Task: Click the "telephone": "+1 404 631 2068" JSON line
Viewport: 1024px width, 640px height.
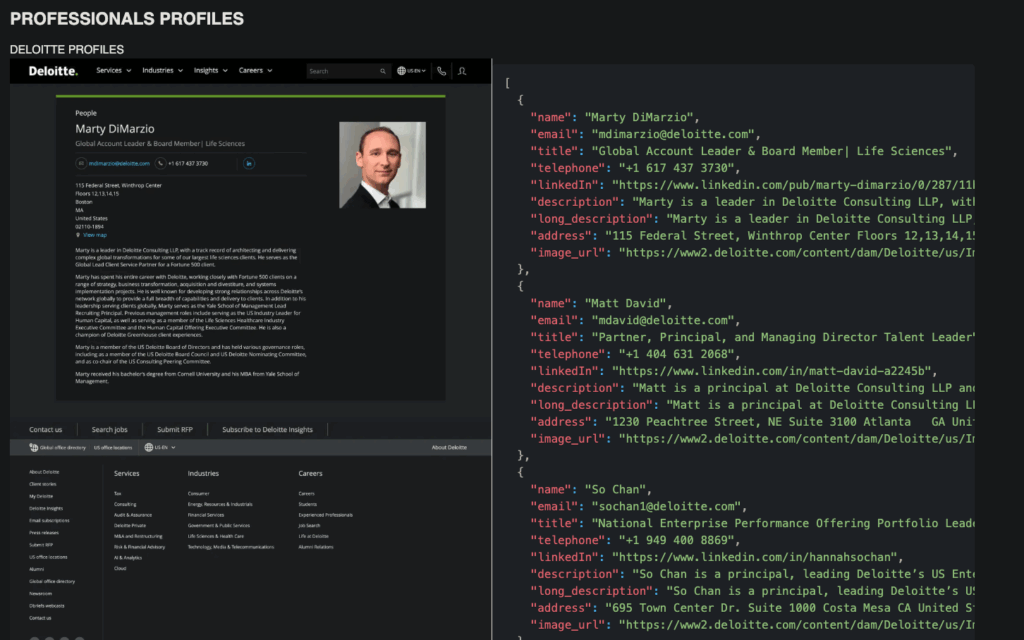Action: click(635, 354)
